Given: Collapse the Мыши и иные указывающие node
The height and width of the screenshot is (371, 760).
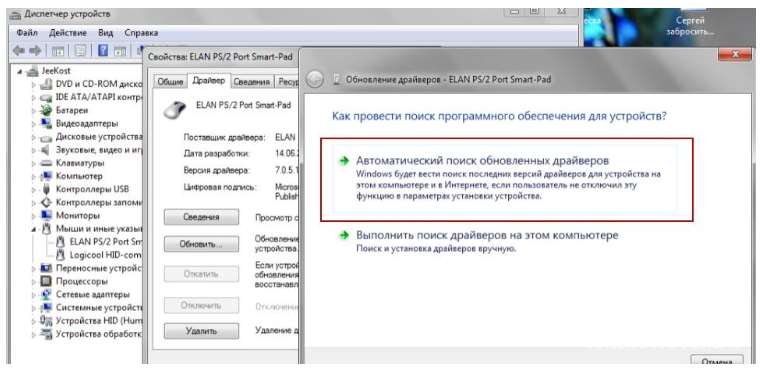Looking at the screenshot, I should pyautogui.click(x=34, y=228).
